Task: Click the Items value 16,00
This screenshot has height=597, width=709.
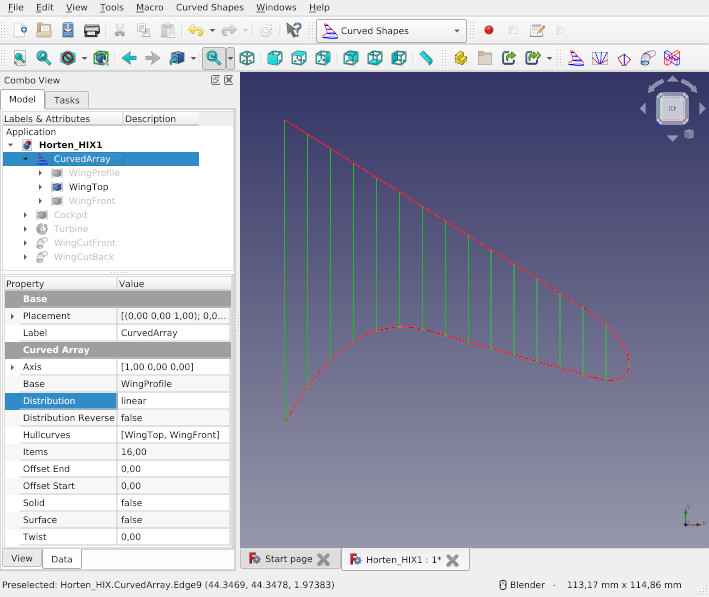Action: pos(174,452)
